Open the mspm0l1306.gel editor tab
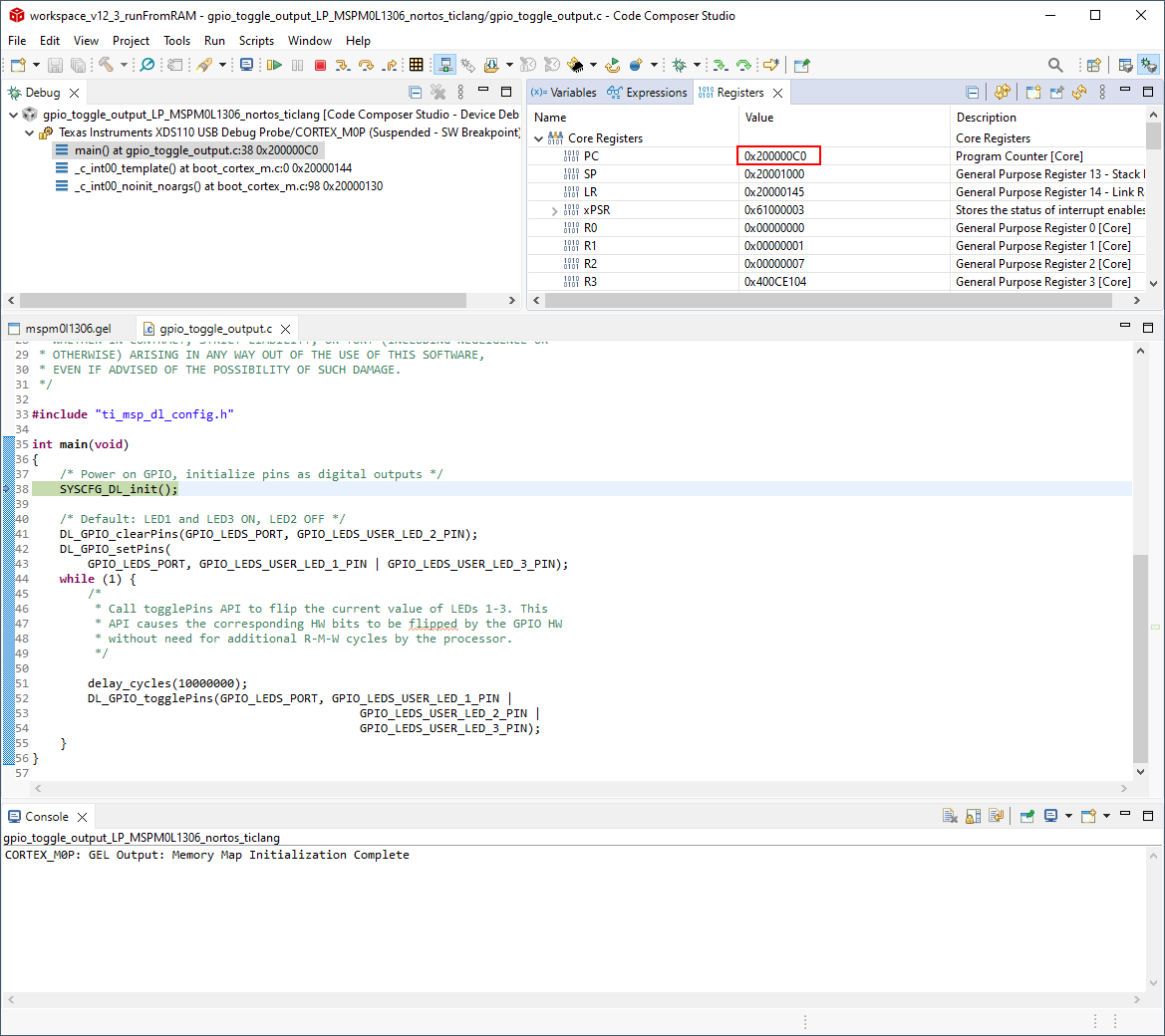This screenshot has width=1165, height=1036. (68, 329)
